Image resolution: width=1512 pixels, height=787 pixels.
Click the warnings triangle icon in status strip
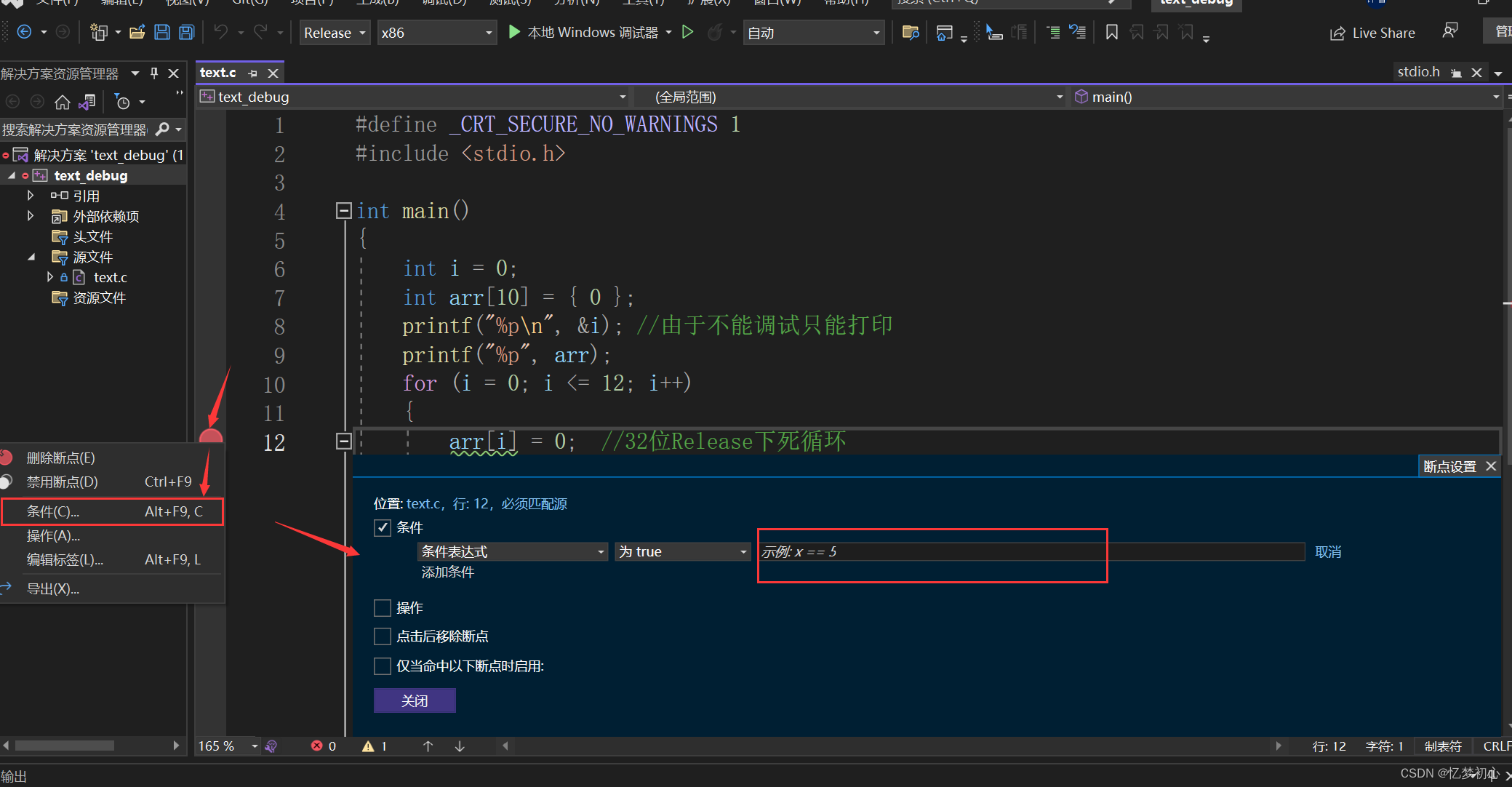pos(368,746)
